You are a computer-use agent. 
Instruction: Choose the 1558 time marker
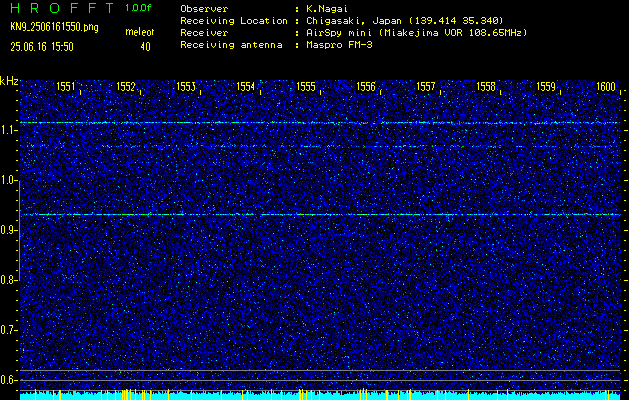pyautogui.click(x=486, y=86)
